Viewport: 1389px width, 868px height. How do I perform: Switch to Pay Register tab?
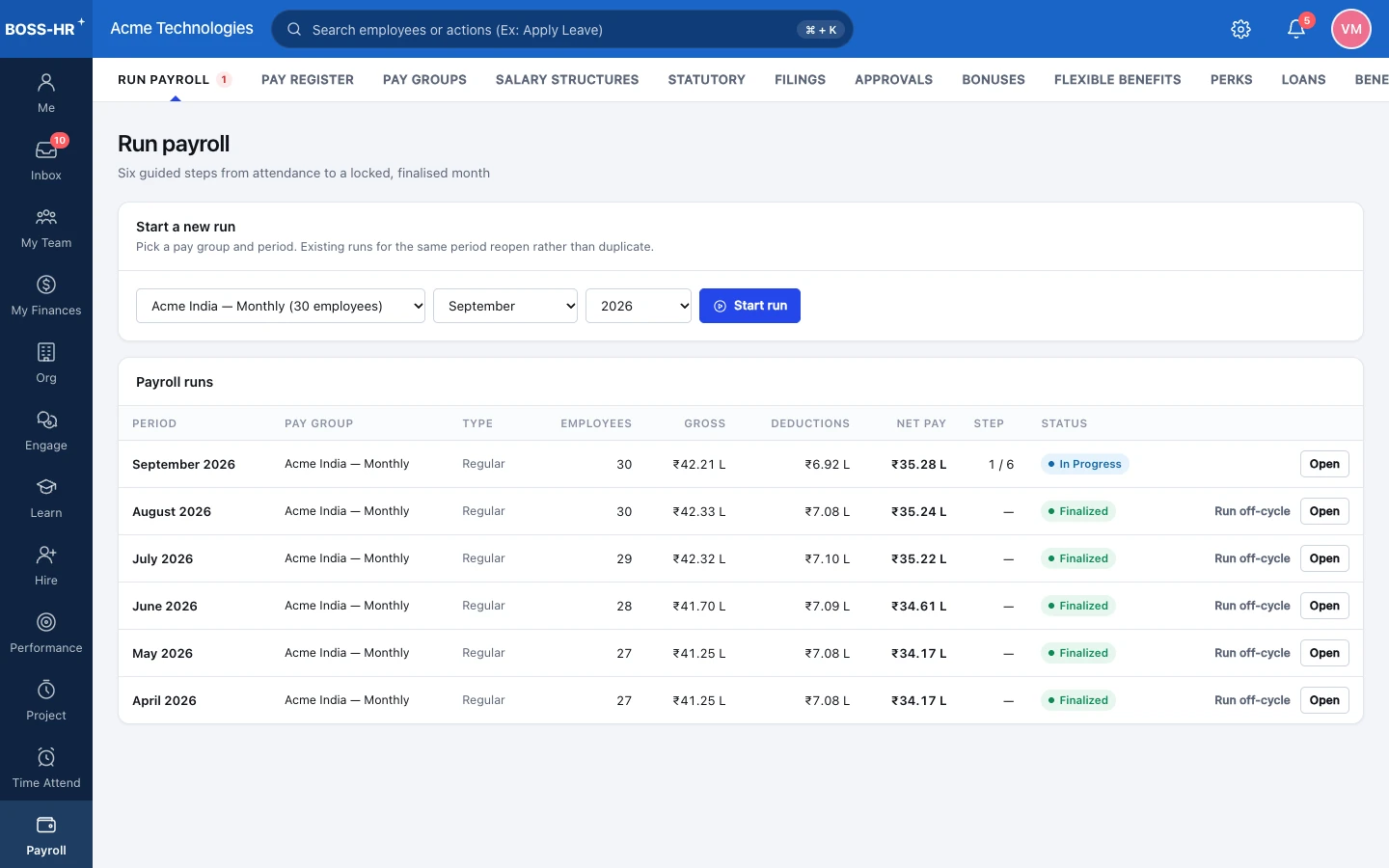click(308, 80)
